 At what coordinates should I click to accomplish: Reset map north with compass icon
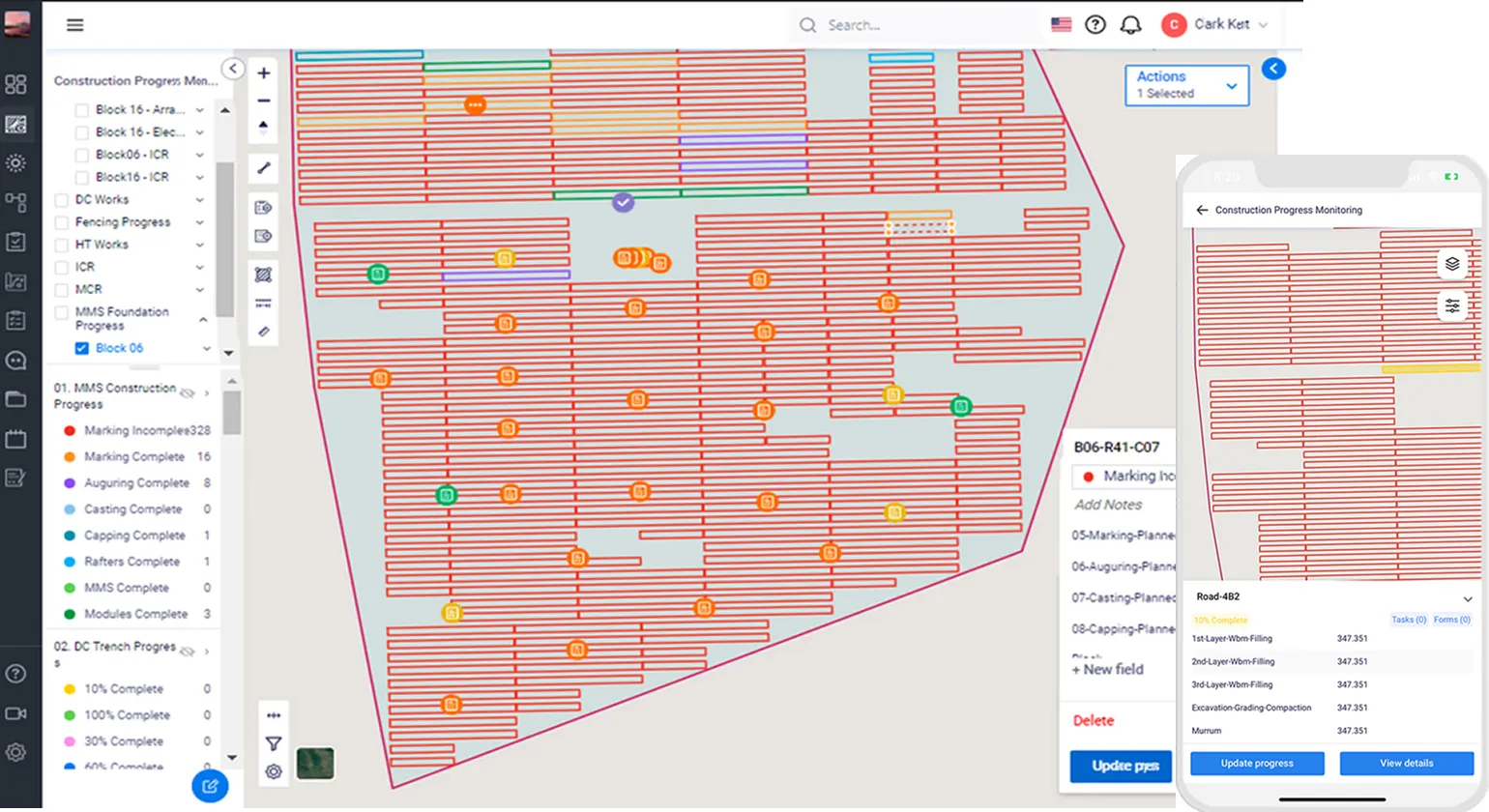[x=263, y=127]
